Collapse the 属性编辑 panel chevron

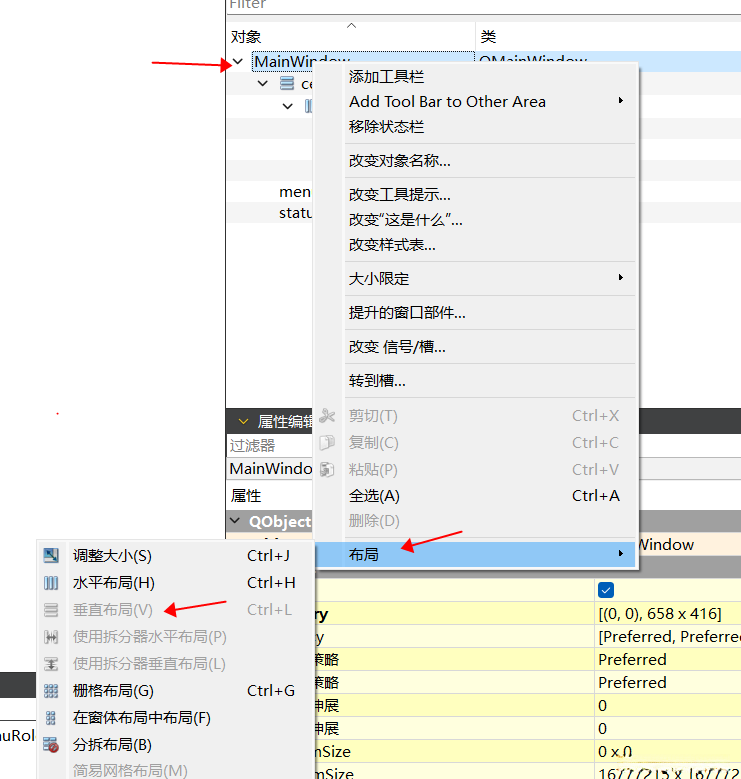[x=243, y=422]
